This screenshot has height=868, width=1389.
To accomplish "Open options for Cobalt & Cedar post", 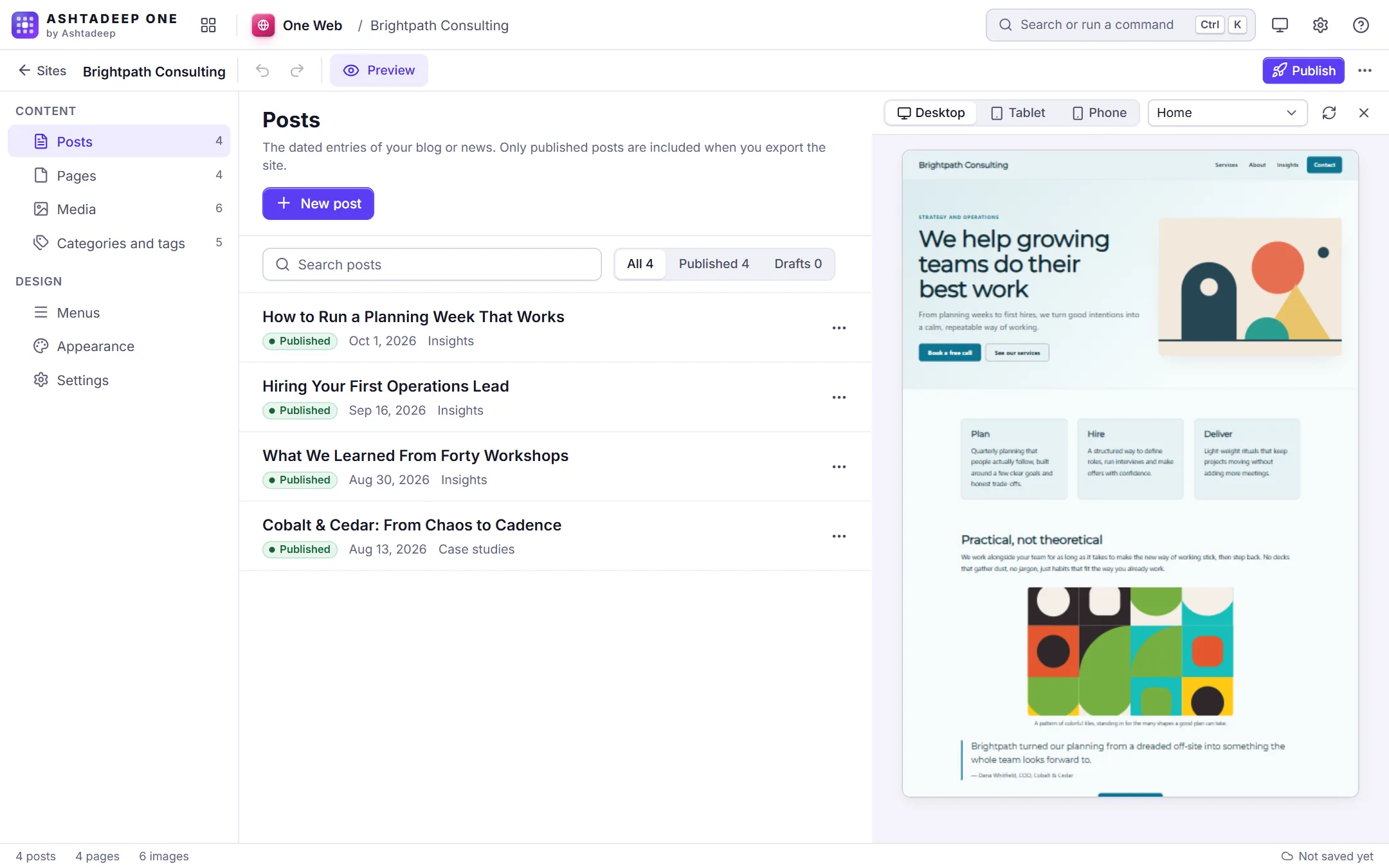I will tap(839, 536).
